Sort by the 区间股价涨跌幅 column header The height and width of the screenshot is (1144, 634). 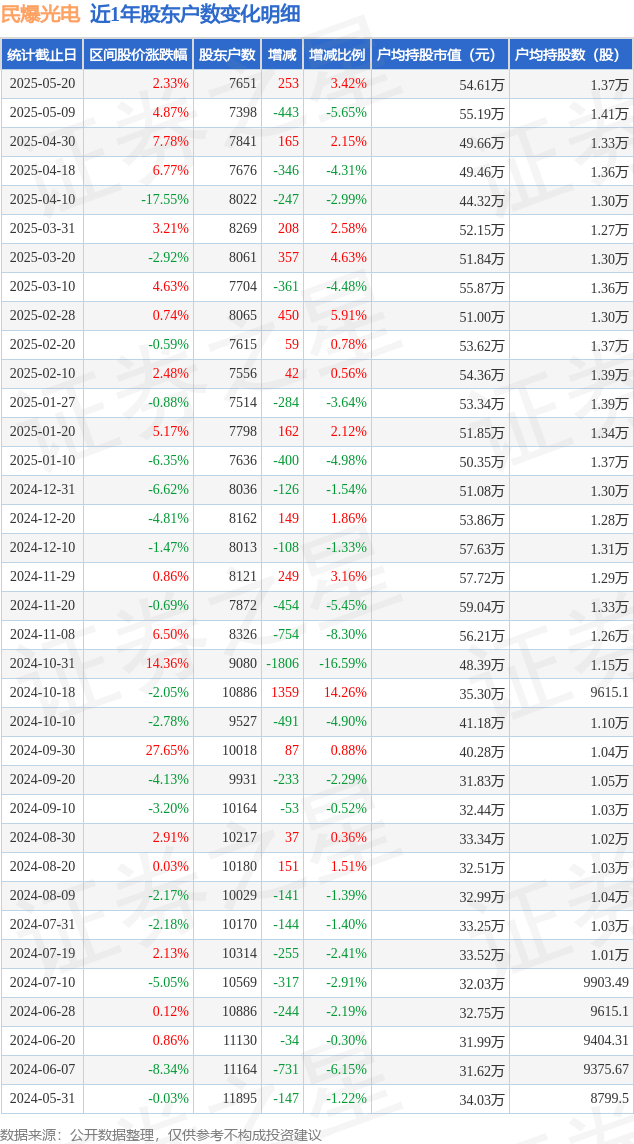coord(138,55)
